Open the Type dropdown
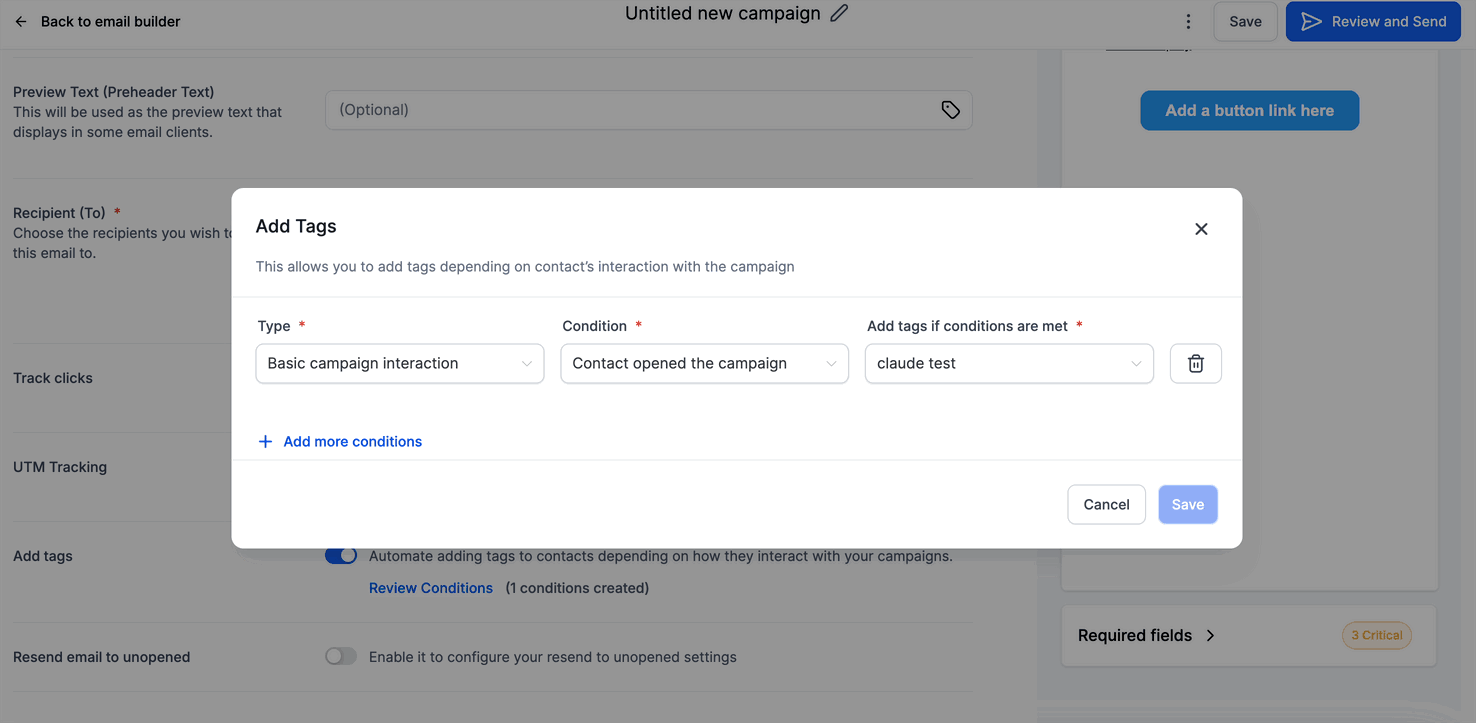Viewport: 1476px width, 723px height. (399, 364)
